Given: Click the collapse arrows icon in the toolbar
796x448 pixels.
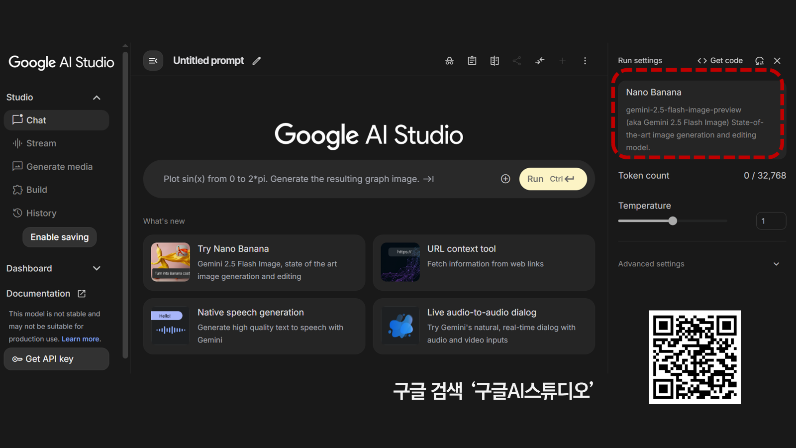Looking at the screenshot, I should [x=540, y=61].
